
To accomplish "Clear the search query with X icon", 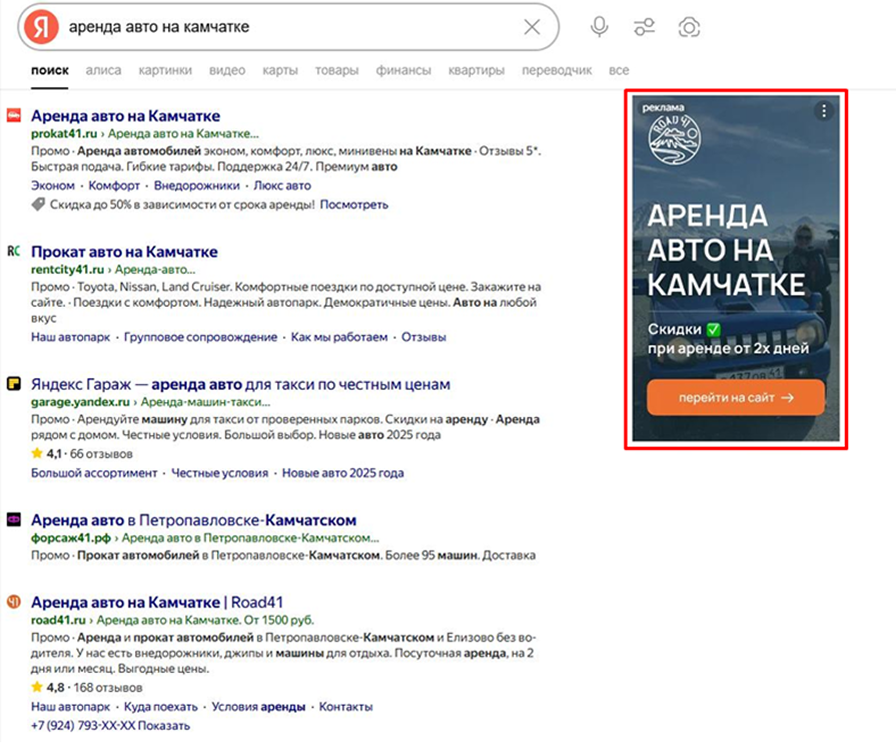I will [532, 27].
